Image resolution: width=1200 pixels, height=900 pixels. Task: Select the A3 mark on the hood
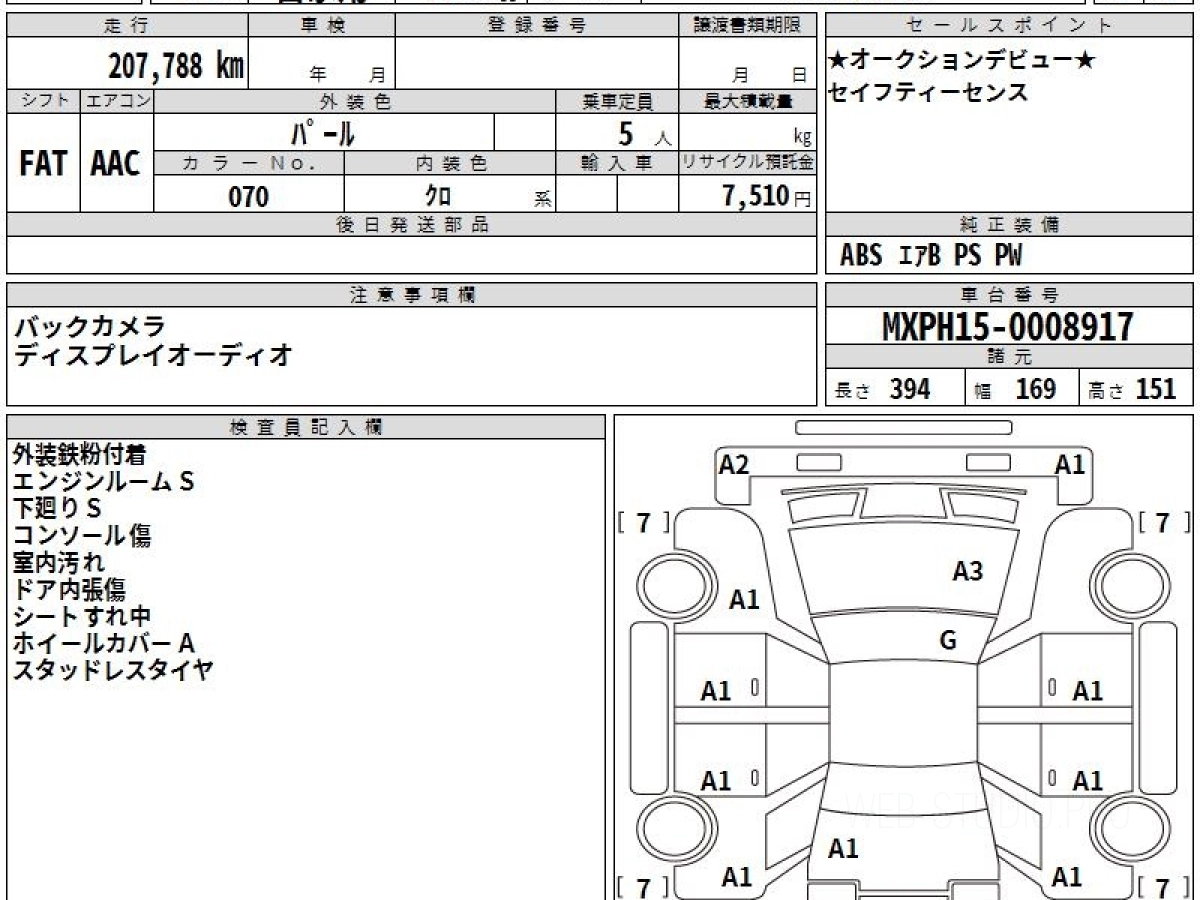967,572
